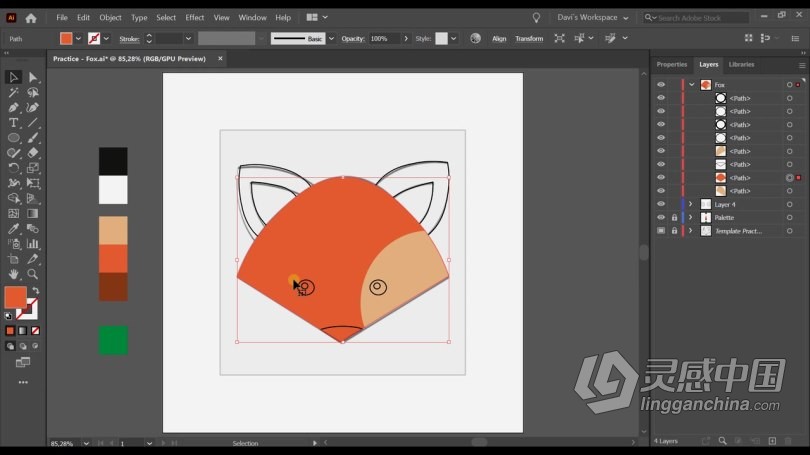This screenshot has height=455, width=810.
Task: Expand the Template Pract... layer
Action: 690,231
